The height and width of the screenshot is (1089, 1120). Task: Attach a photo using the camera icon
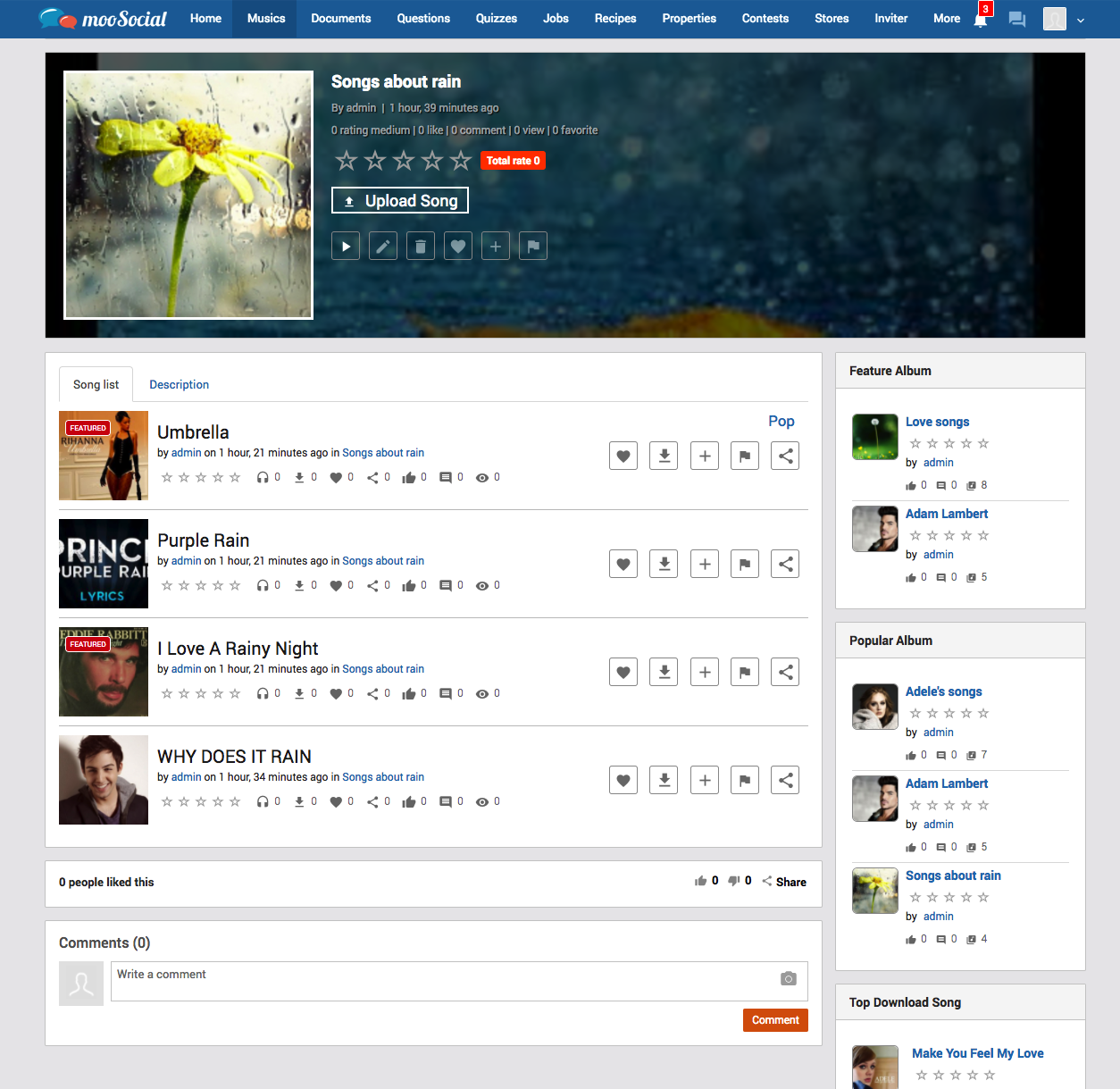pyautogui.click(x=788, y=978)
